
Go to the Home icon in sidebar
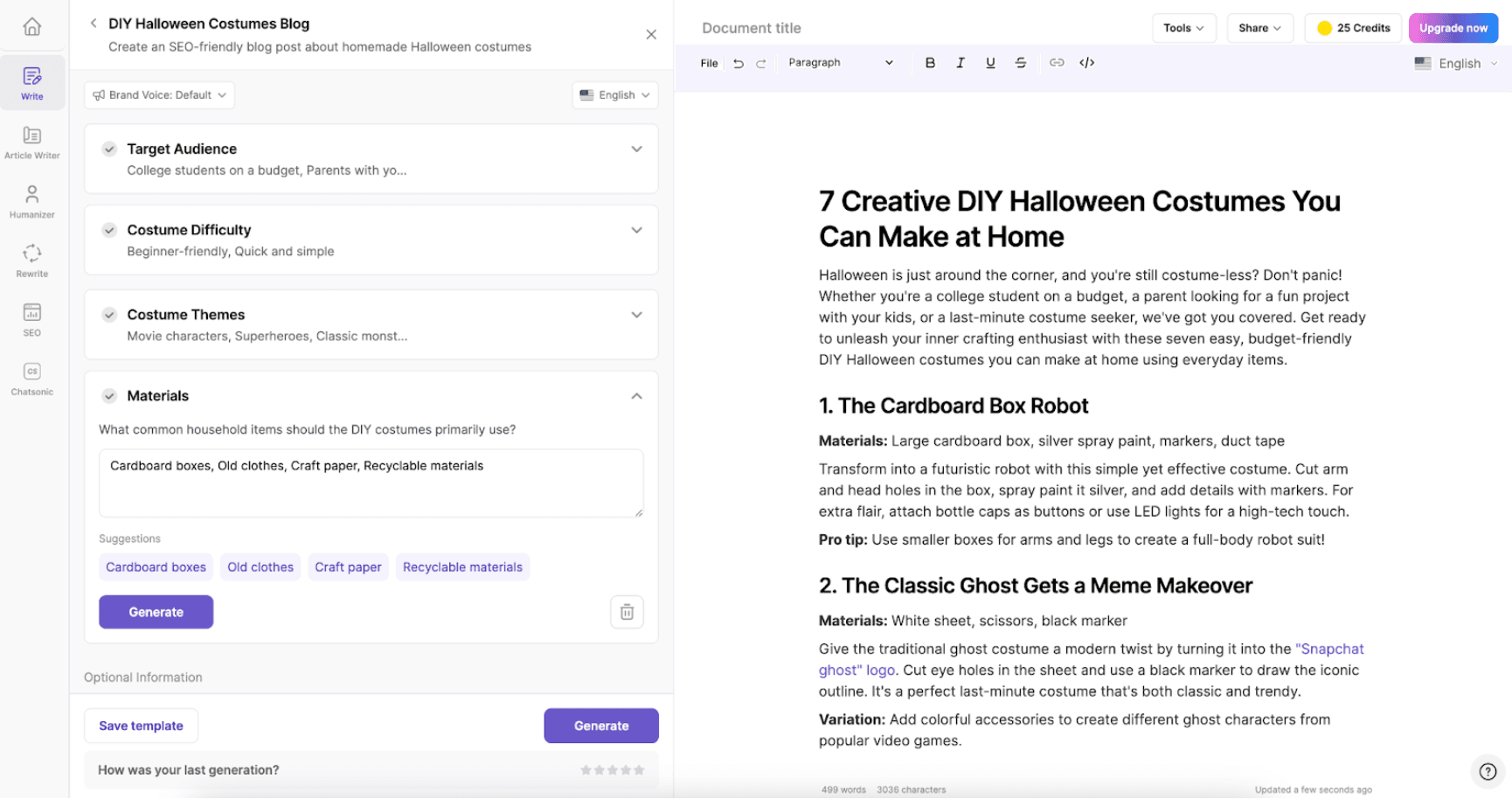(32, 27)
